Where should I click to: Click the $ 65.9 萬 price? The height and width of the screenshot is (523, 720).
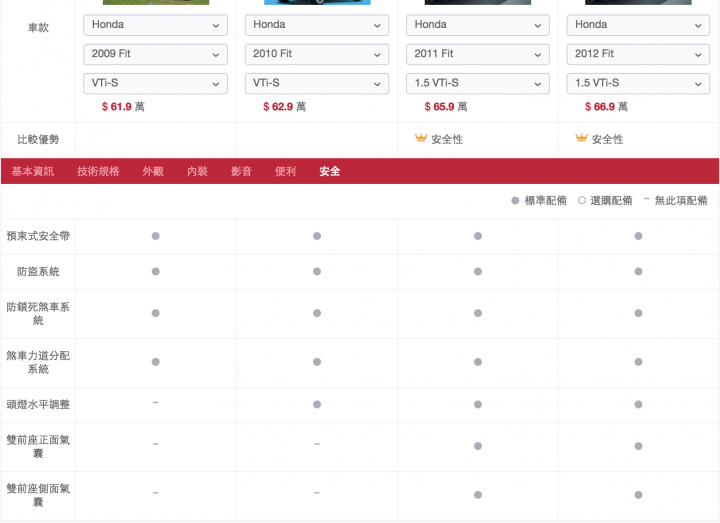coord(446,107)
